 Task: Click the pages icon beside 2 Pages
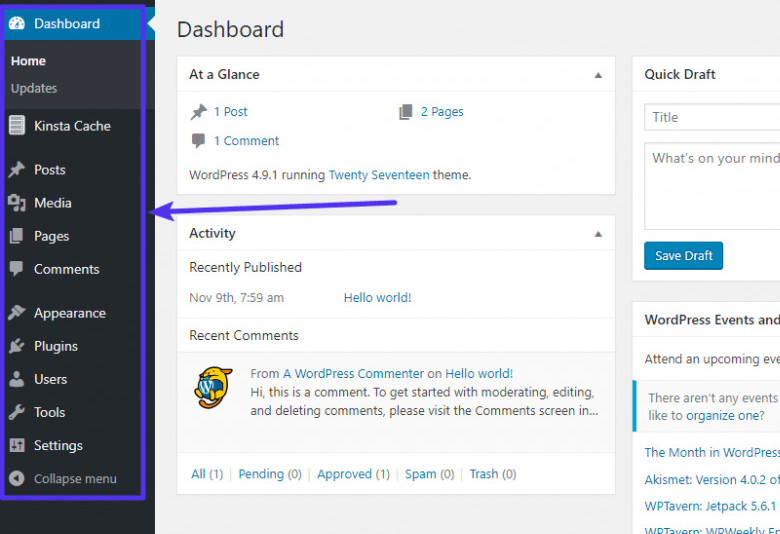406,112
